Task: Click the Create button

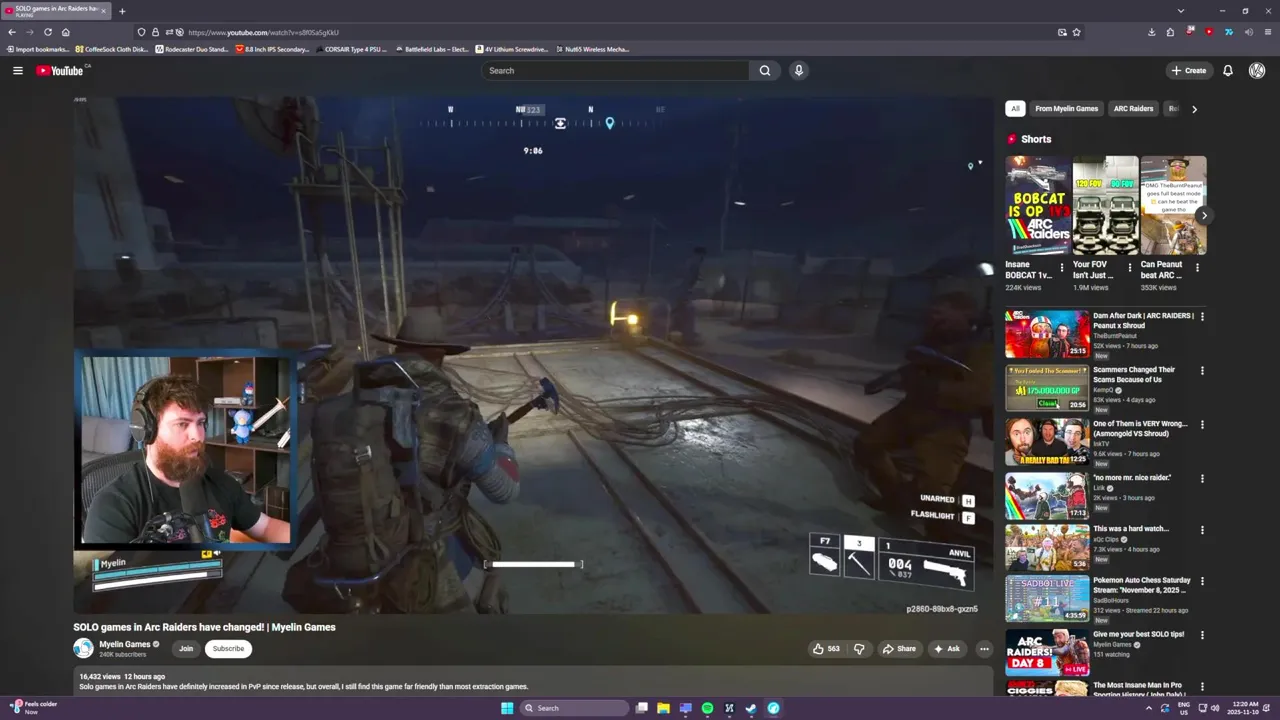Action: [1189, 70]
